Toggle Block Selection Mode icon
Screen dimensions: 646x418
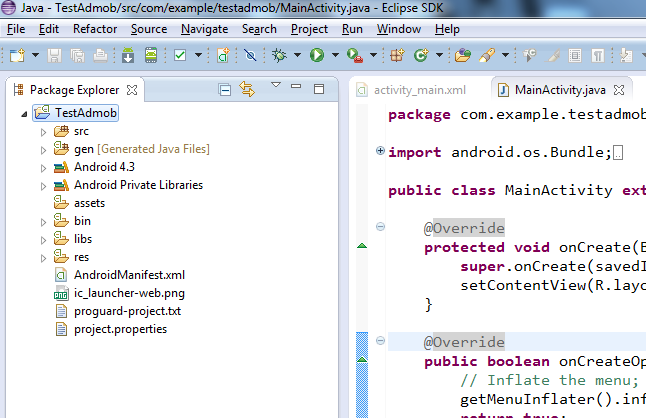point(575,55)
